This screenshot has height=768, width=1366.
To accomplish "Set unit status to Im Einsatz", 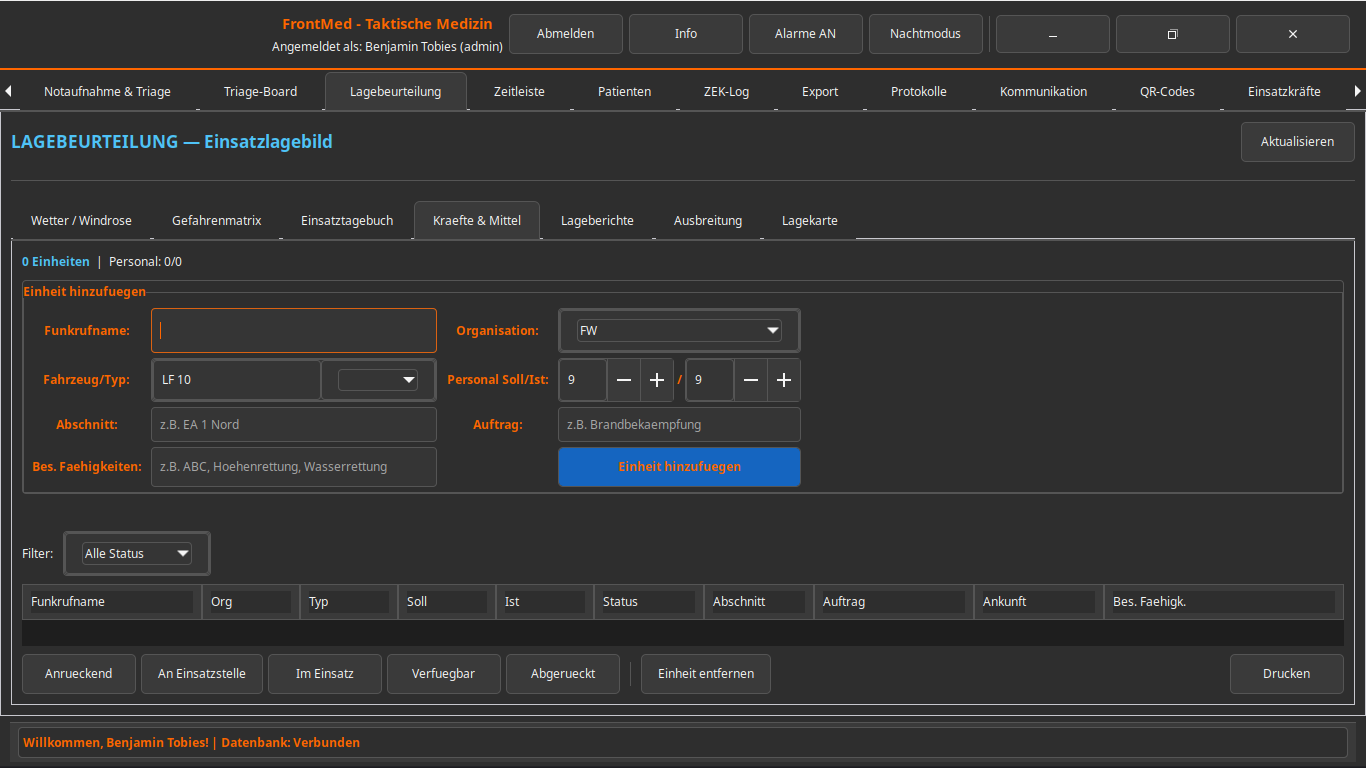I will [325, 674].
